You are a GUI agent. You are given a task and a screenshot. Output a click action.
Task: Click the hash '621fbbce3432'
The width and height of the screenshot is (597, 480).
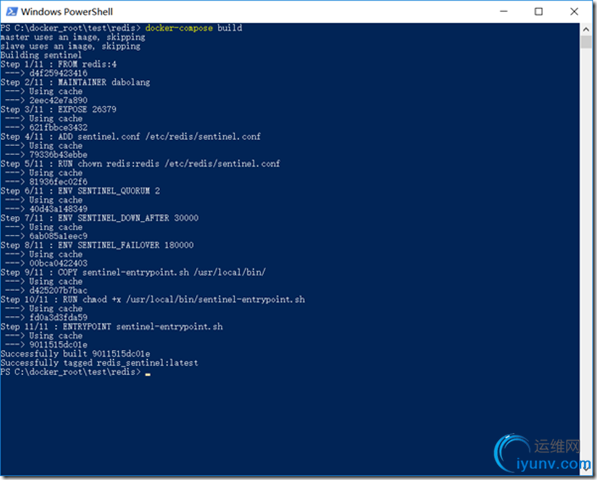[x=58, y=128]
